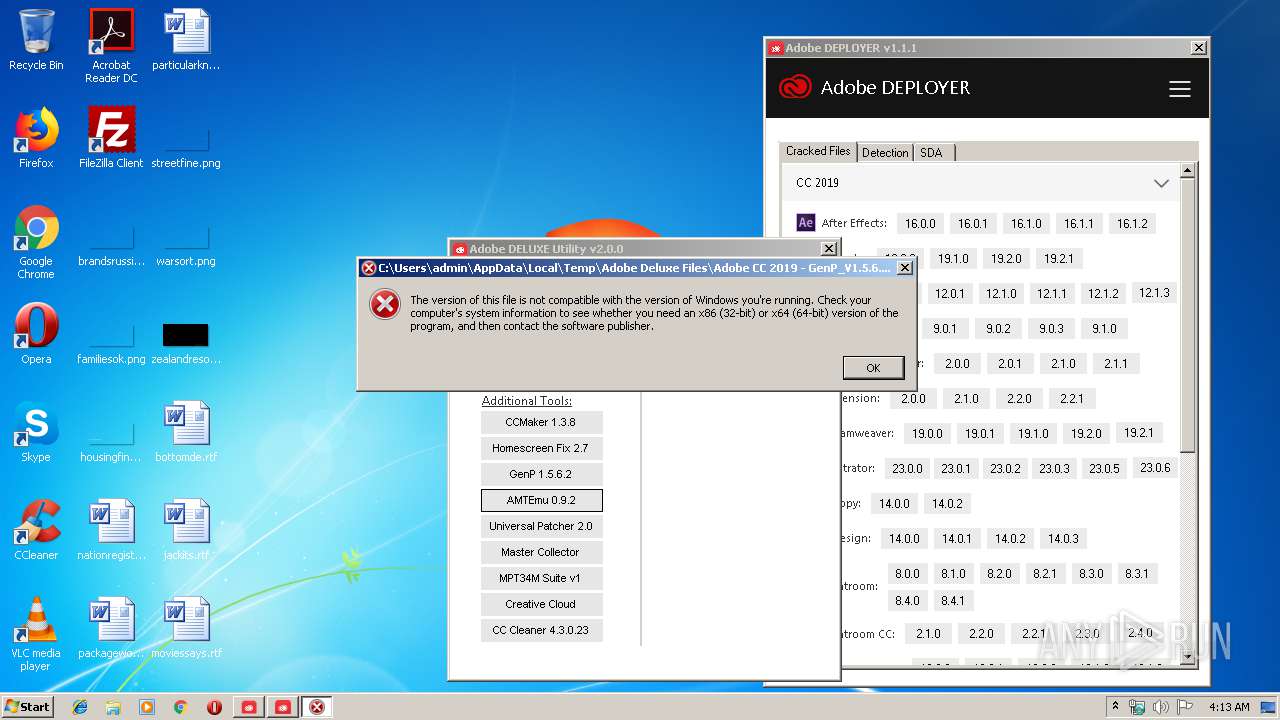Select version 12.1.3 button
This screenshot has height=720, width=1280.
pos(1154,293)
